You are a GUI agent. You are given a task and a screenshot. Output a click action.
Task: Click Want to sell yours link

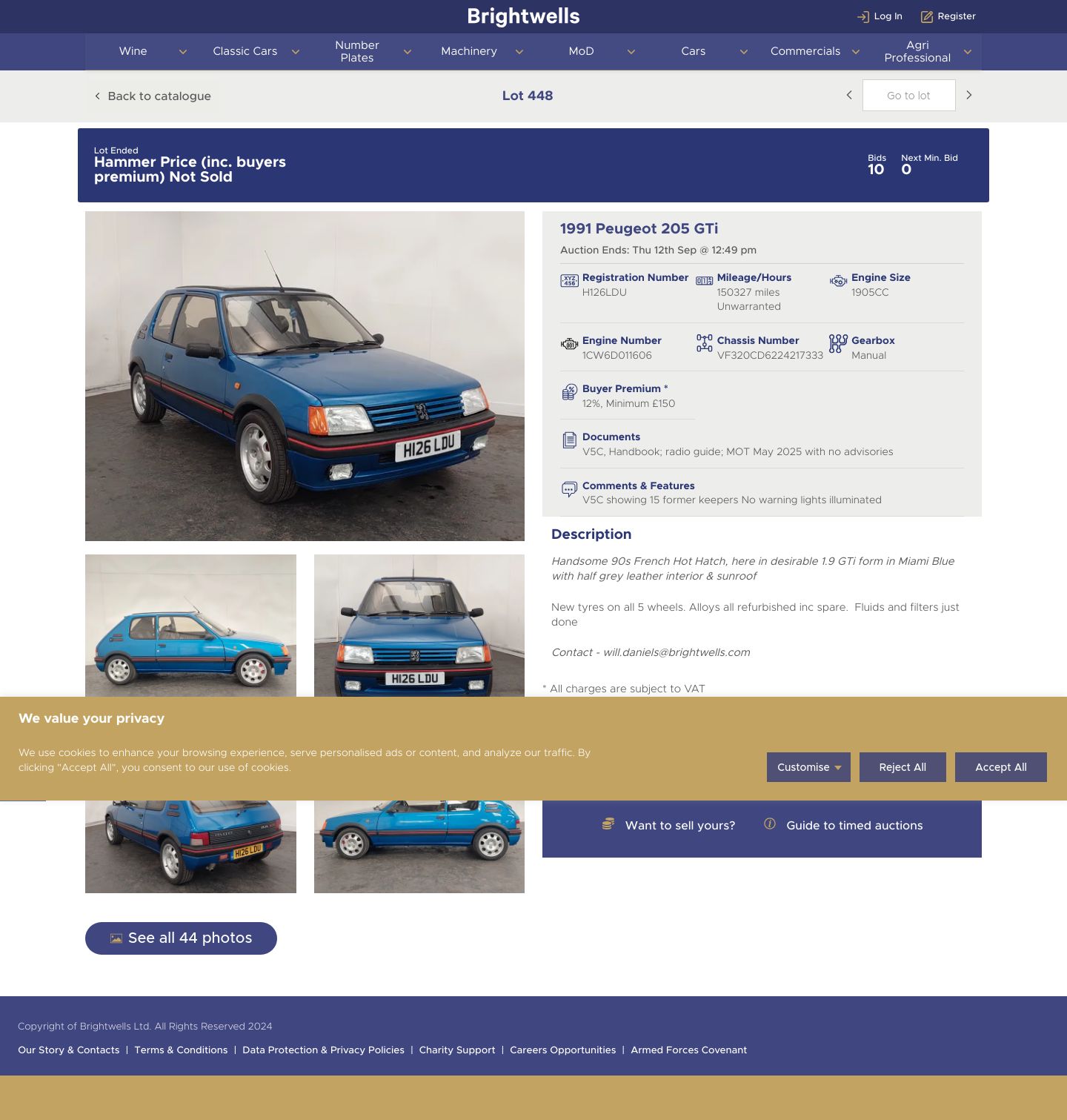click(x=679, y=826)
